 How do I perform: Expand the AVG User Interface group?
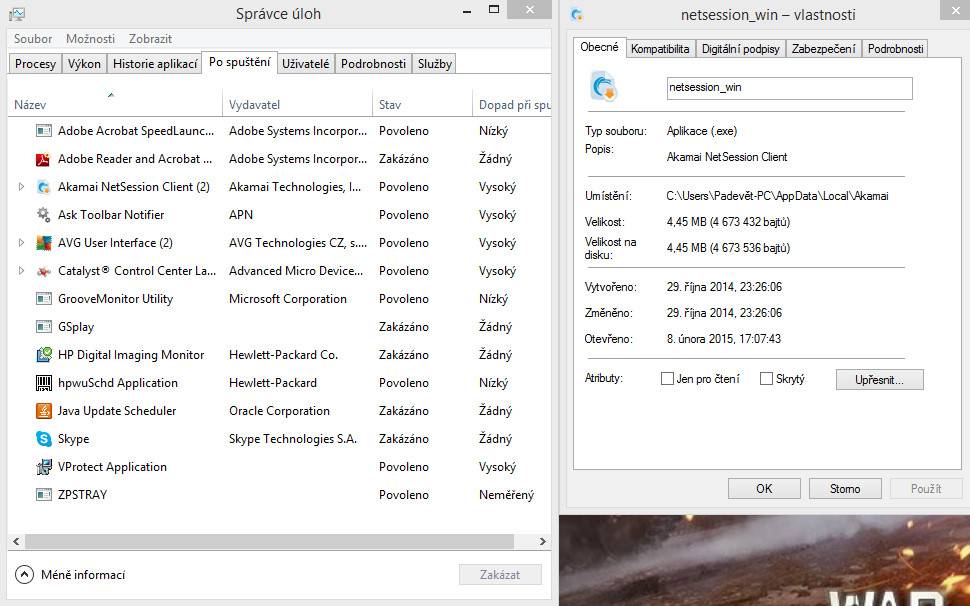21,243
